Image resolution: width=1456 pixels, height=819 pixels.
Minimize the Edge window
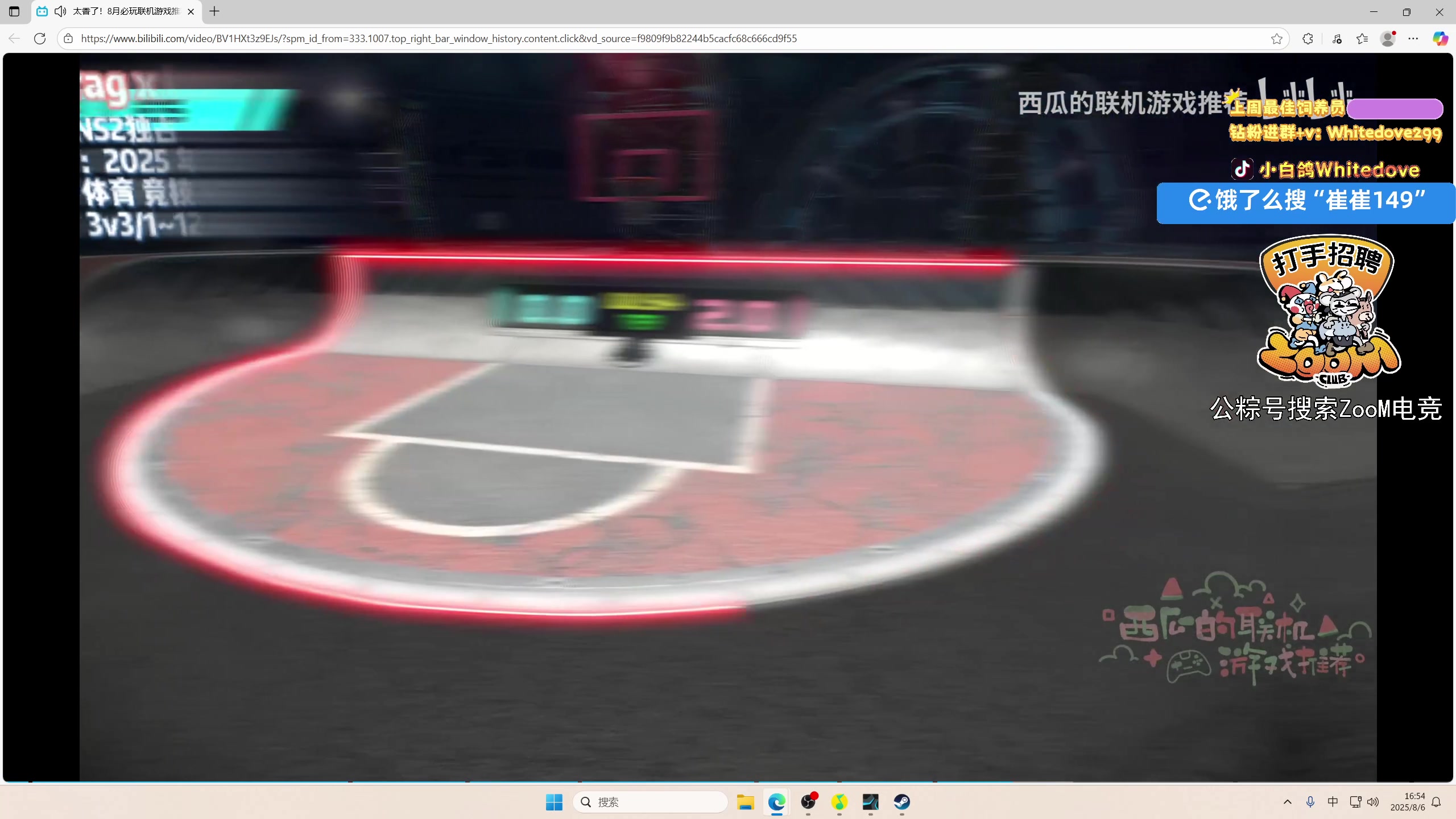click(1374, 11)
